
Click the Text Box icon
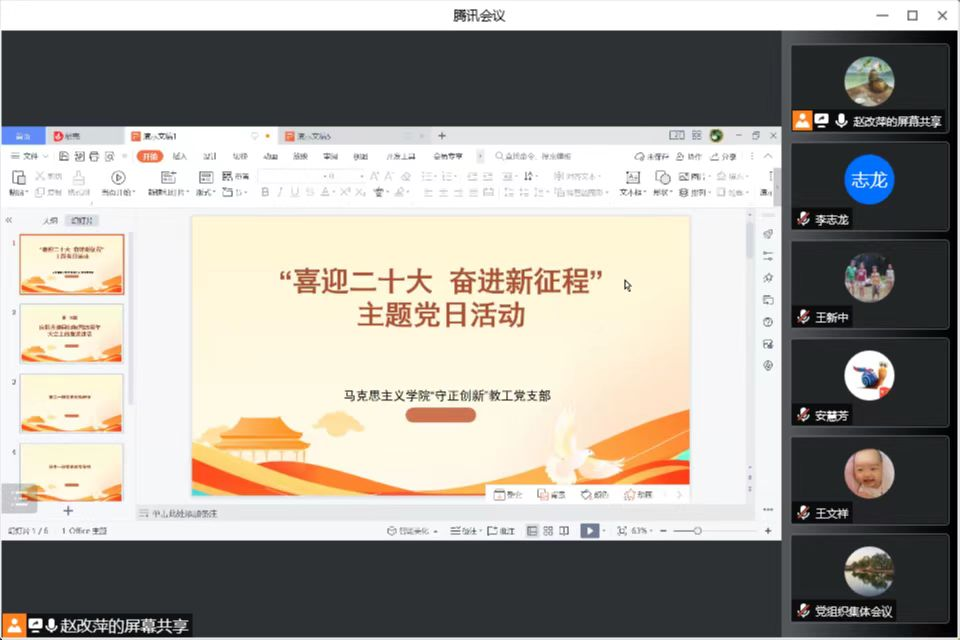pos(629,177)
